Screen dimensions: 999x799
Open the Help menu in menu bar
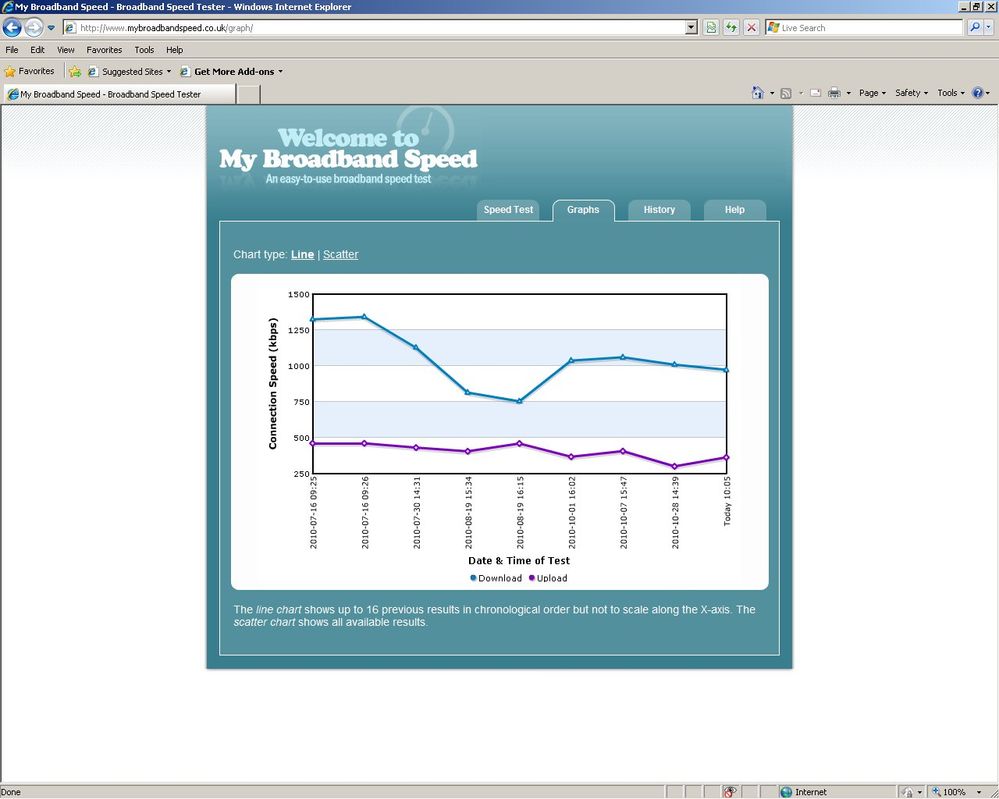[x=175, y=50]
